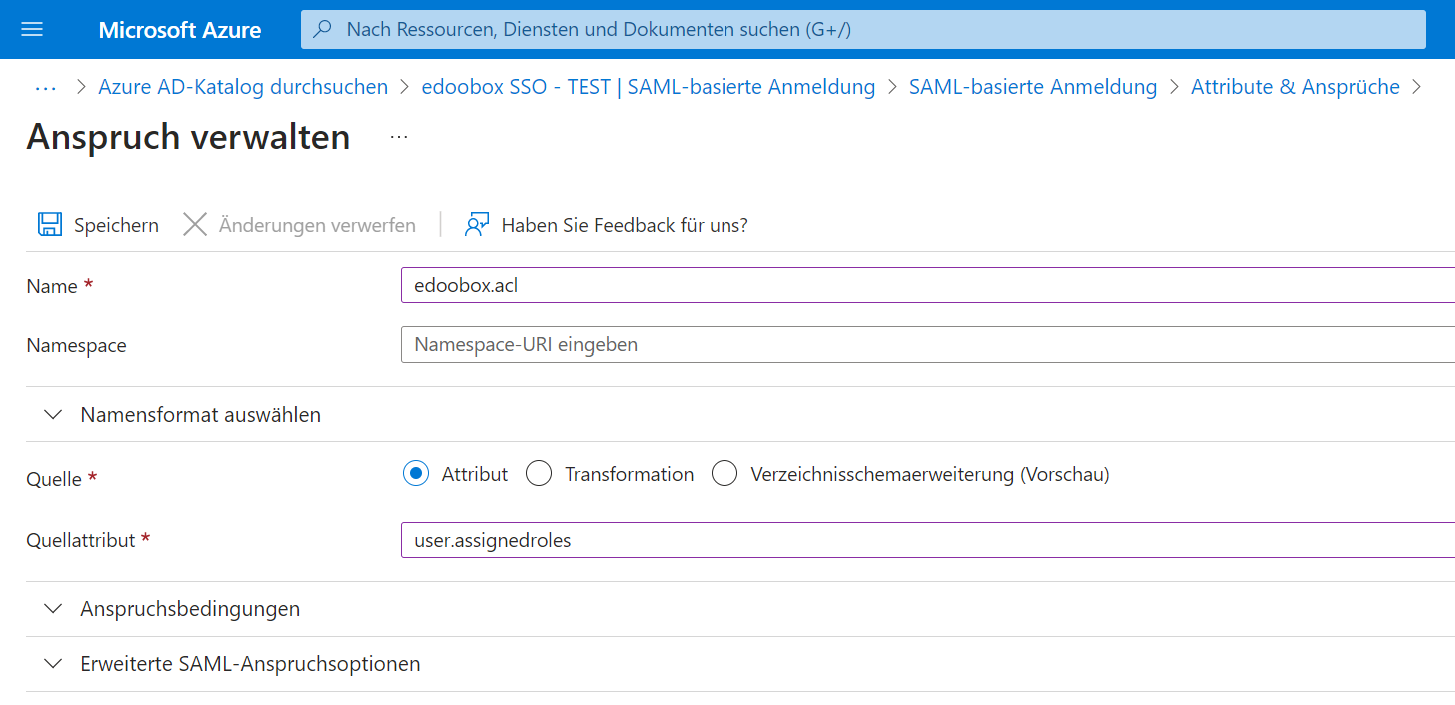Image resolution: width=1455 pixels, height=705 pixels.
Task: Click the search magnifier icon
Action: pos(323,30)
